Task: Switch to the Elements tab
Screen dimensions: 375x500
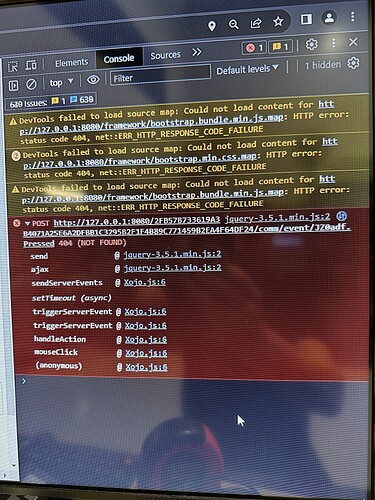Action: [71, 63]
